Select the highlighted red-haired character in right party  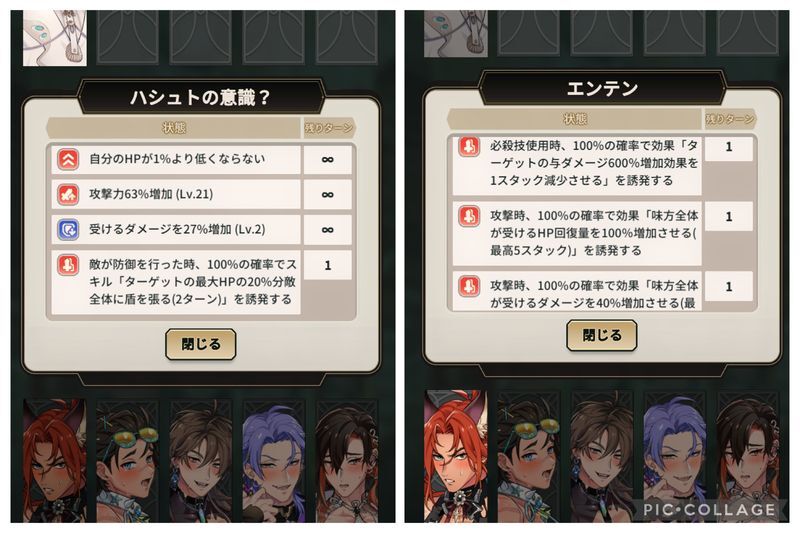(456, 456)
